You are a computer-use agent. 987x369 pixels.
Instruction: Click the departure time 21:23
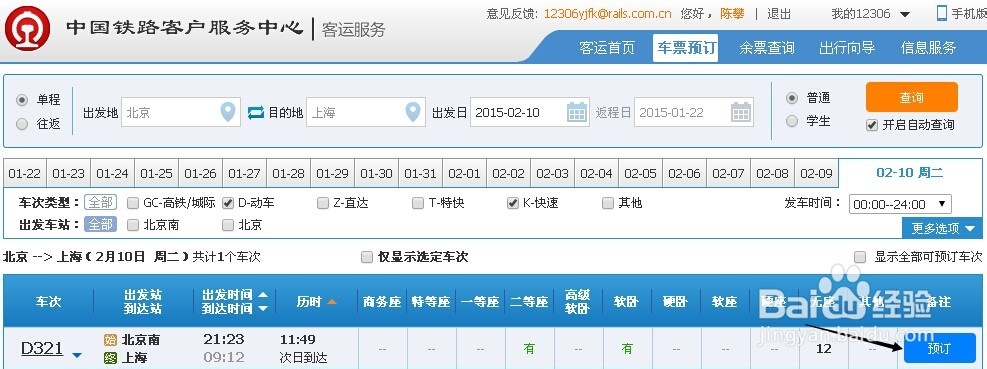(x=223, y=339)
